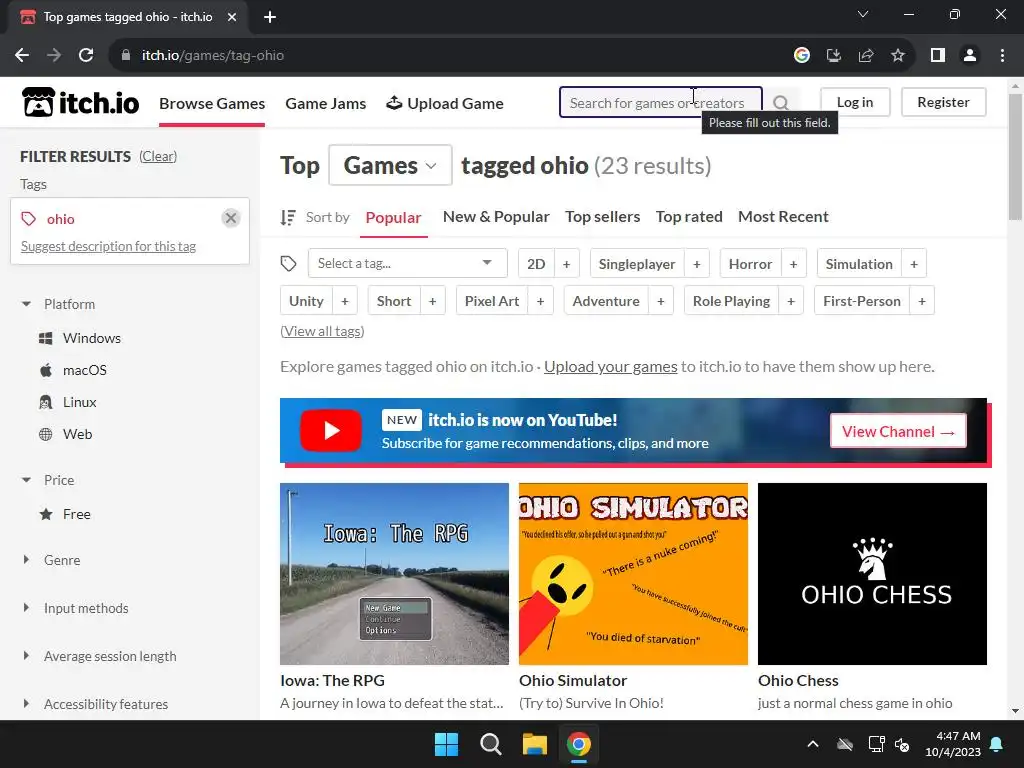
Task: Click the Upload your games link
Action: coord(611,366)
